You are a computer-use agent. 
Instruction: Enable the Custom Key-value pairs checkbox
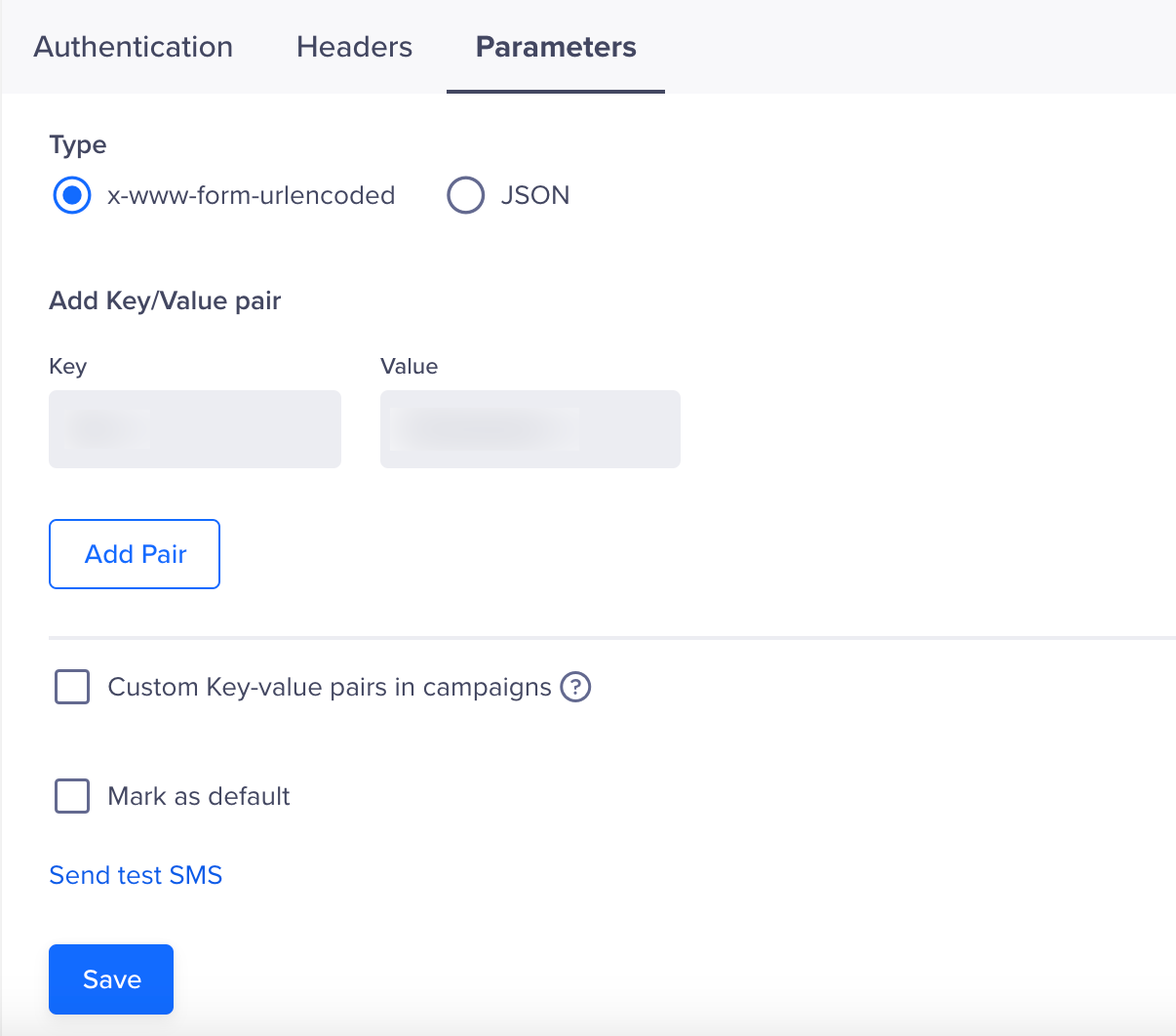coord(72,687)
